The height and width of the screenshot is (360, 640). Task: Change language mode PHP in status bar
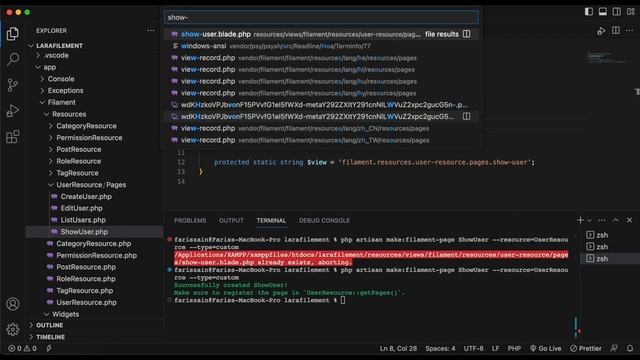514,349
